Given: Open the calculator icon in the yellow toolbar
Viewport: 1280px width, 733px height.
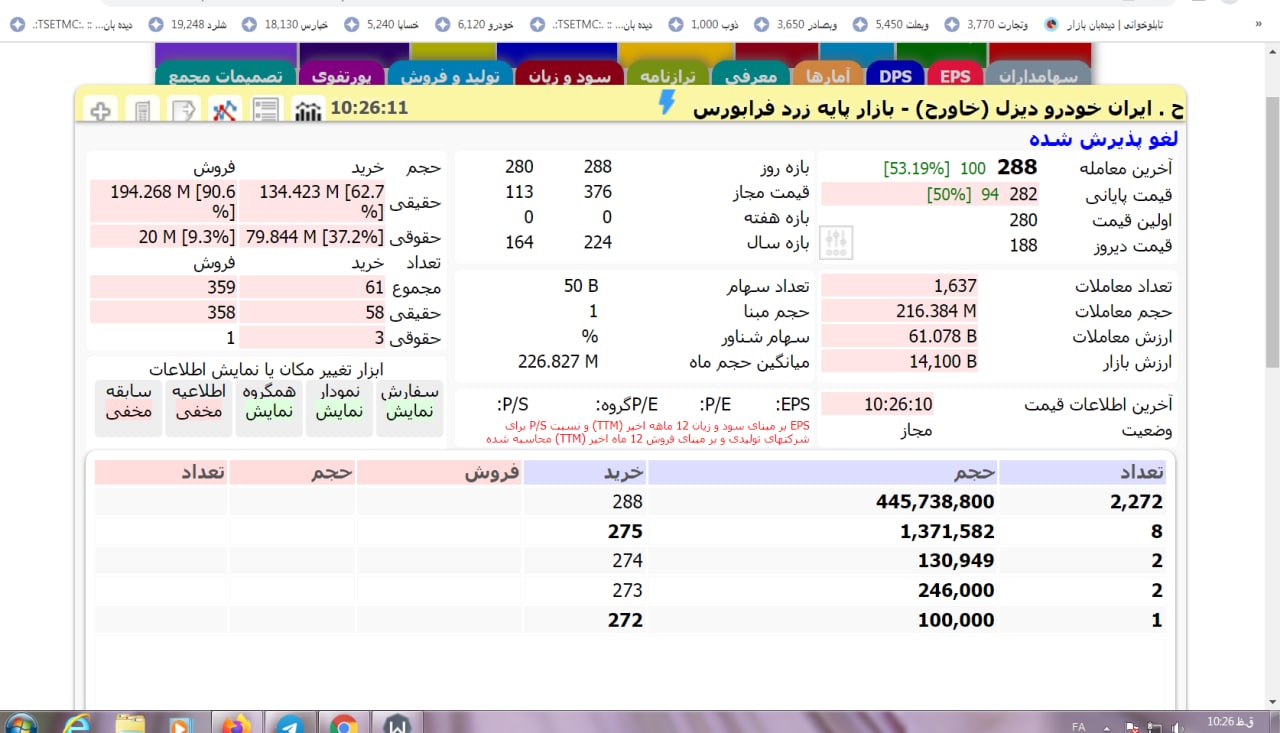Looking at the screenshot, I should point(142,110).
